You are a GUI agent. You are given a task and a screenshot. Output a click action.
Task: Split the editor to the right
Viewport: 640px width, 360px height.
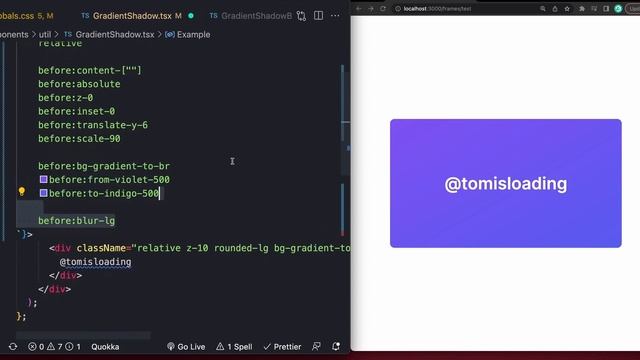click(x=318, y=16)
